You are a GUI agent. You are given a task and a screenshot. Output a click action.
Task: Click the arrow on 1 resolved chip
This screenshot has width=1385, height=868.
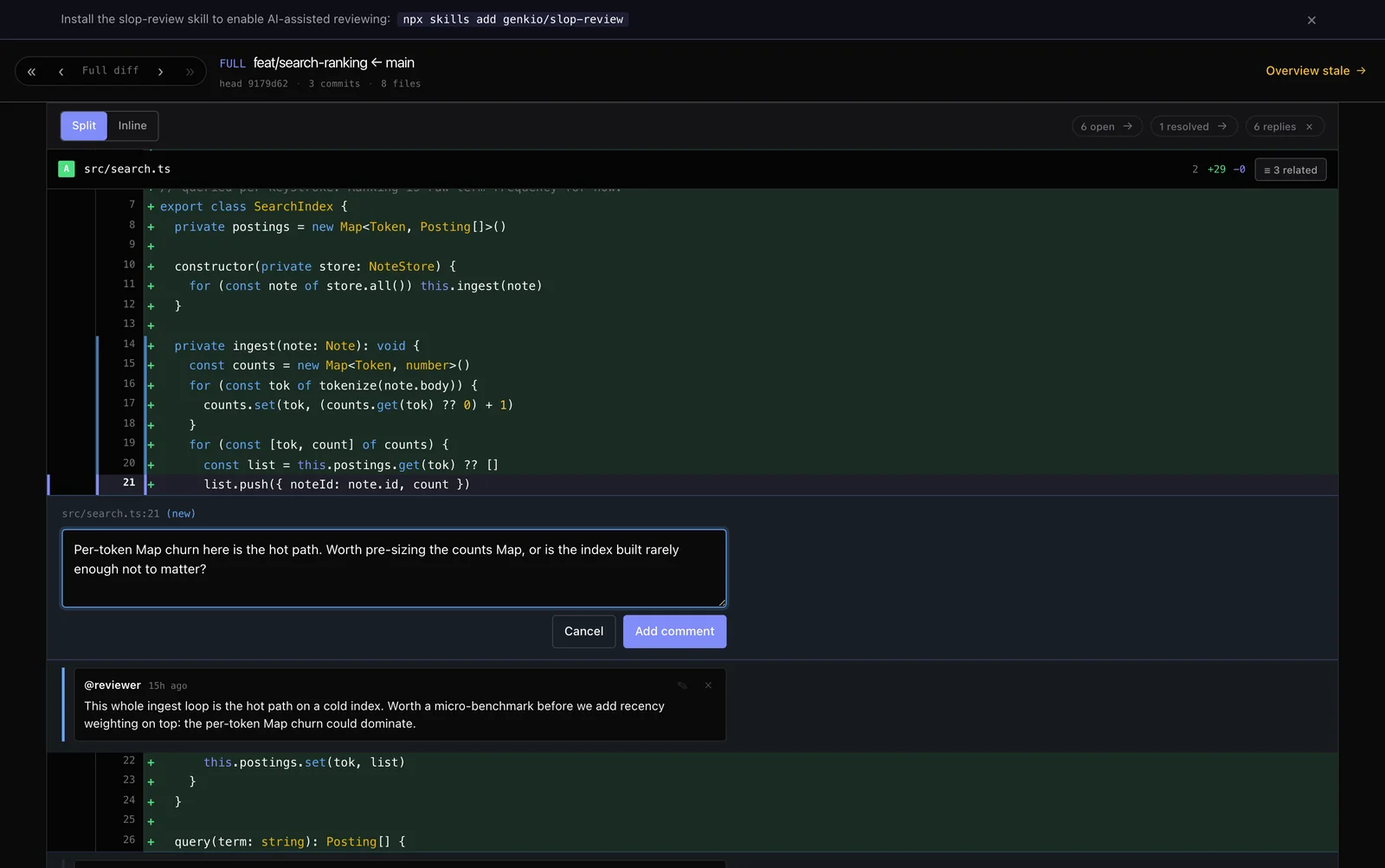1222,126
